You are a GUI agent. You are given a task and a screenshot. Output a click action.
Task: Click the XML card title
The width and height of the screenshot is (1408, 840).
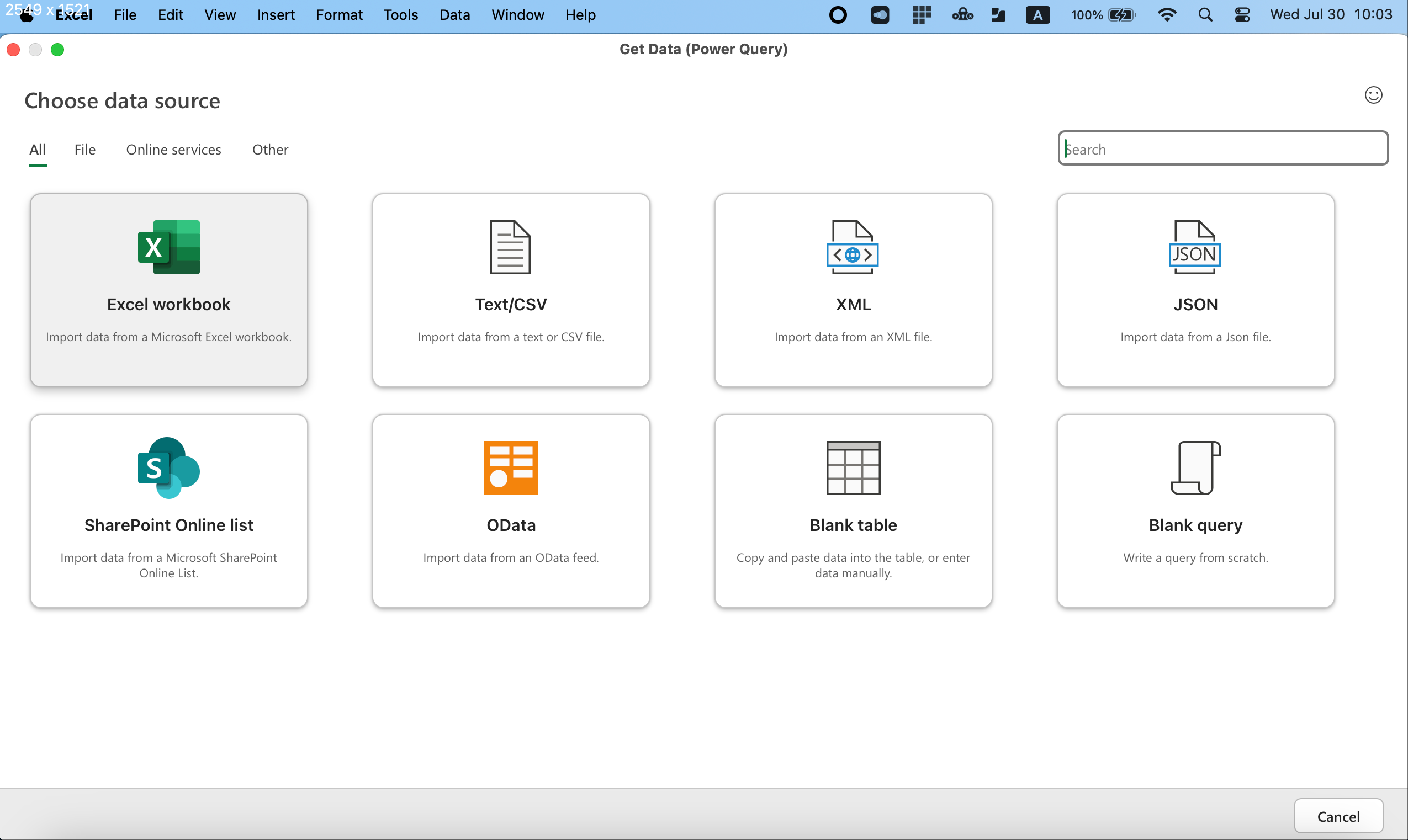[853, 305]
